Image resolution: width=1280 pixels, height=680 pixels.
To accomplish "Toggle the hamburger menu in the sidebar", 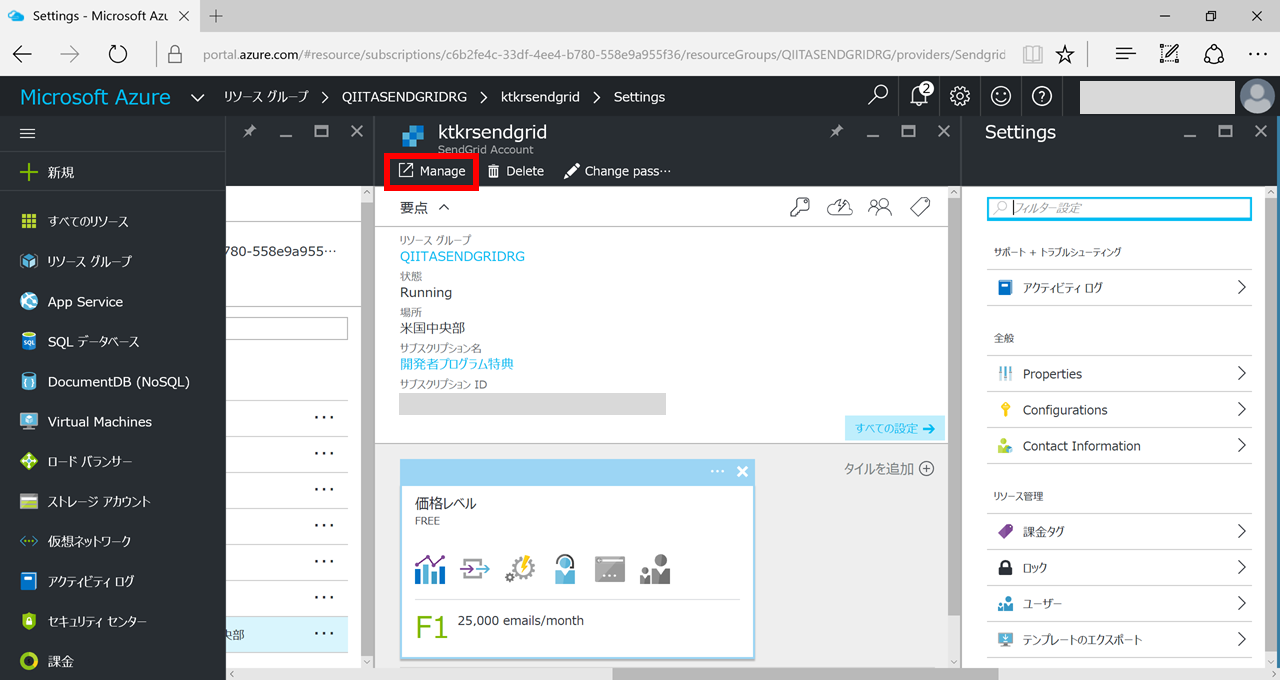I will tap(28, 133).
